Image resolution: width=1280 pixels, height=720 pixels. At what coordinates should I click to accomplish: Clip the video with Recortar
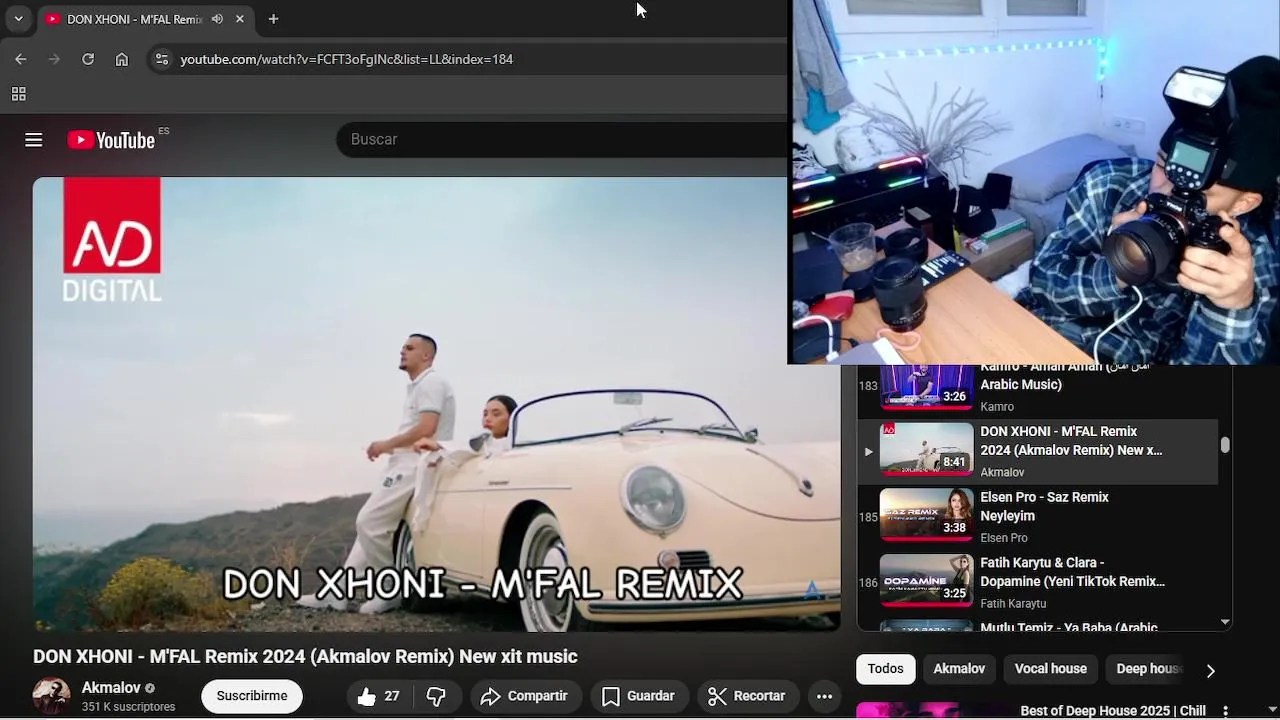(747, 696)
